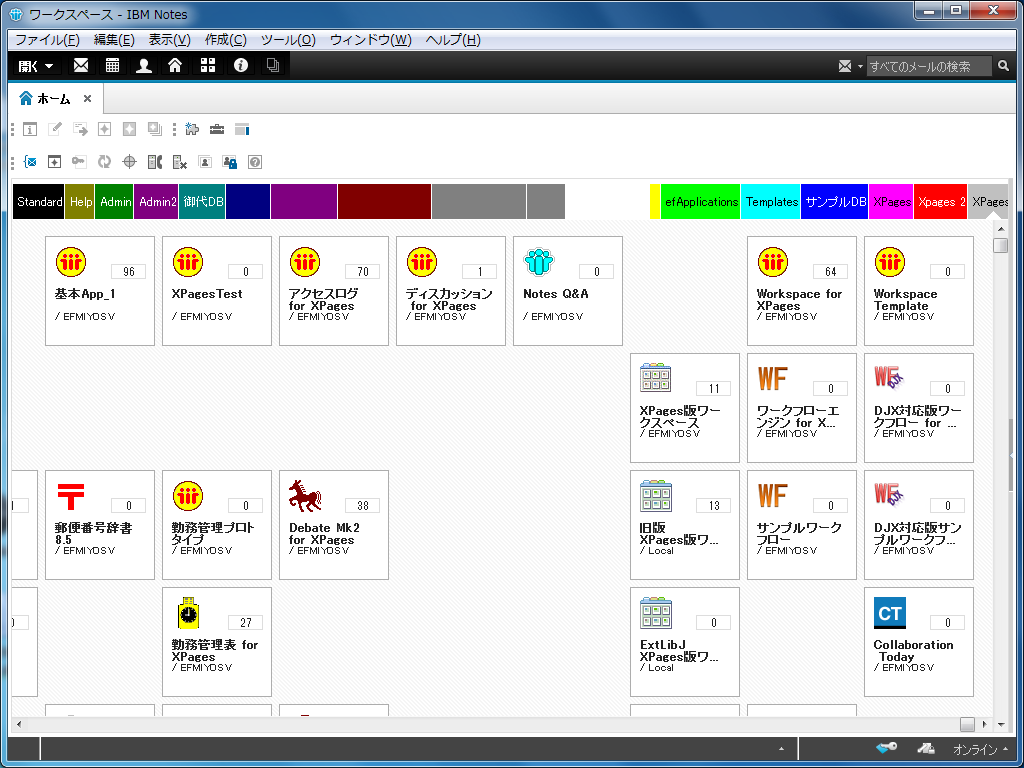The height and width of the screenshot is (768, 1024).
Task: Switch to the green Admin workspace tab
Action: [x=115, y=202]
